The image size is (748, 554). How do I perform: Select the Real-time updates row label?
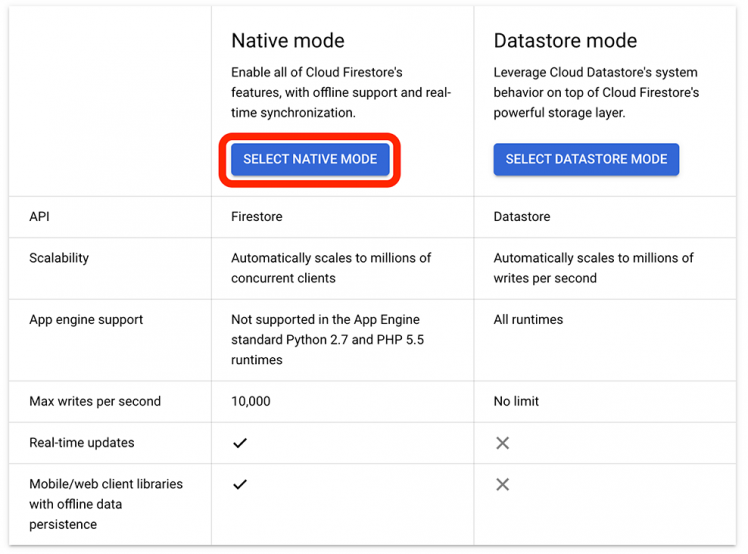tap(82, 443)
